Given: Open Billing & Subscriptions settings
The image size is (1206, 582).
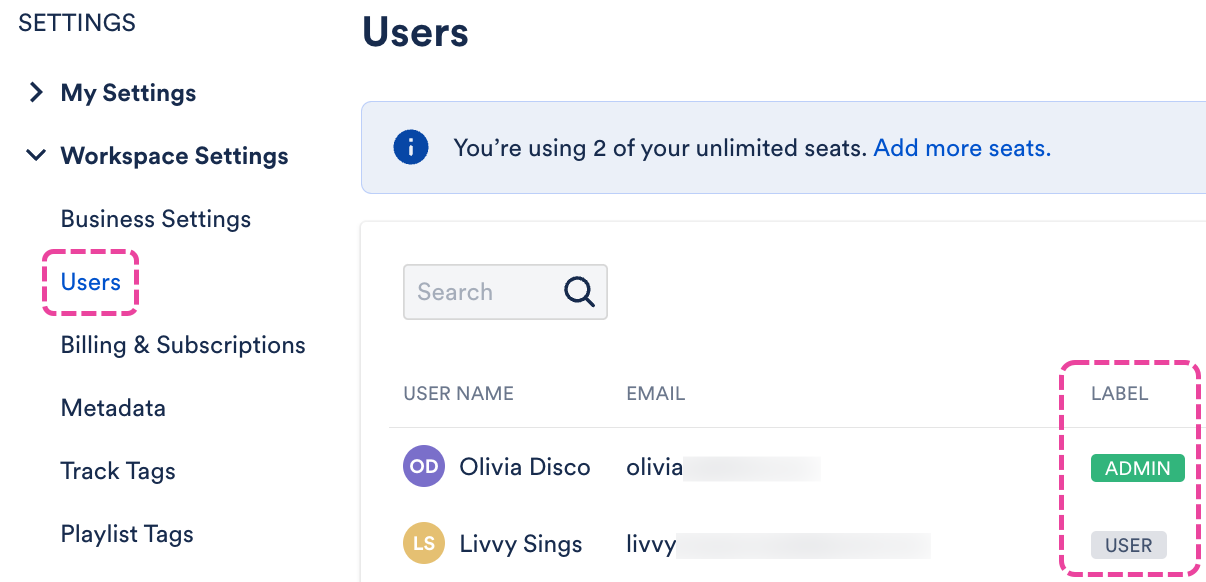Looking at the screenshot, I should click(x=183, y=345).
